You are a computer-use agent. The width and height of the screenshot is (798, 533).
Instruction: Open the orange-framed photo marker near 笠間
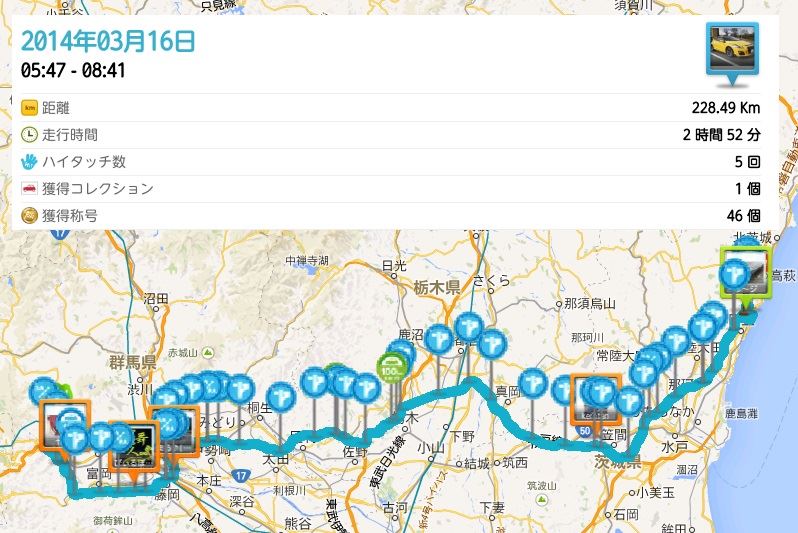point(596,400)
